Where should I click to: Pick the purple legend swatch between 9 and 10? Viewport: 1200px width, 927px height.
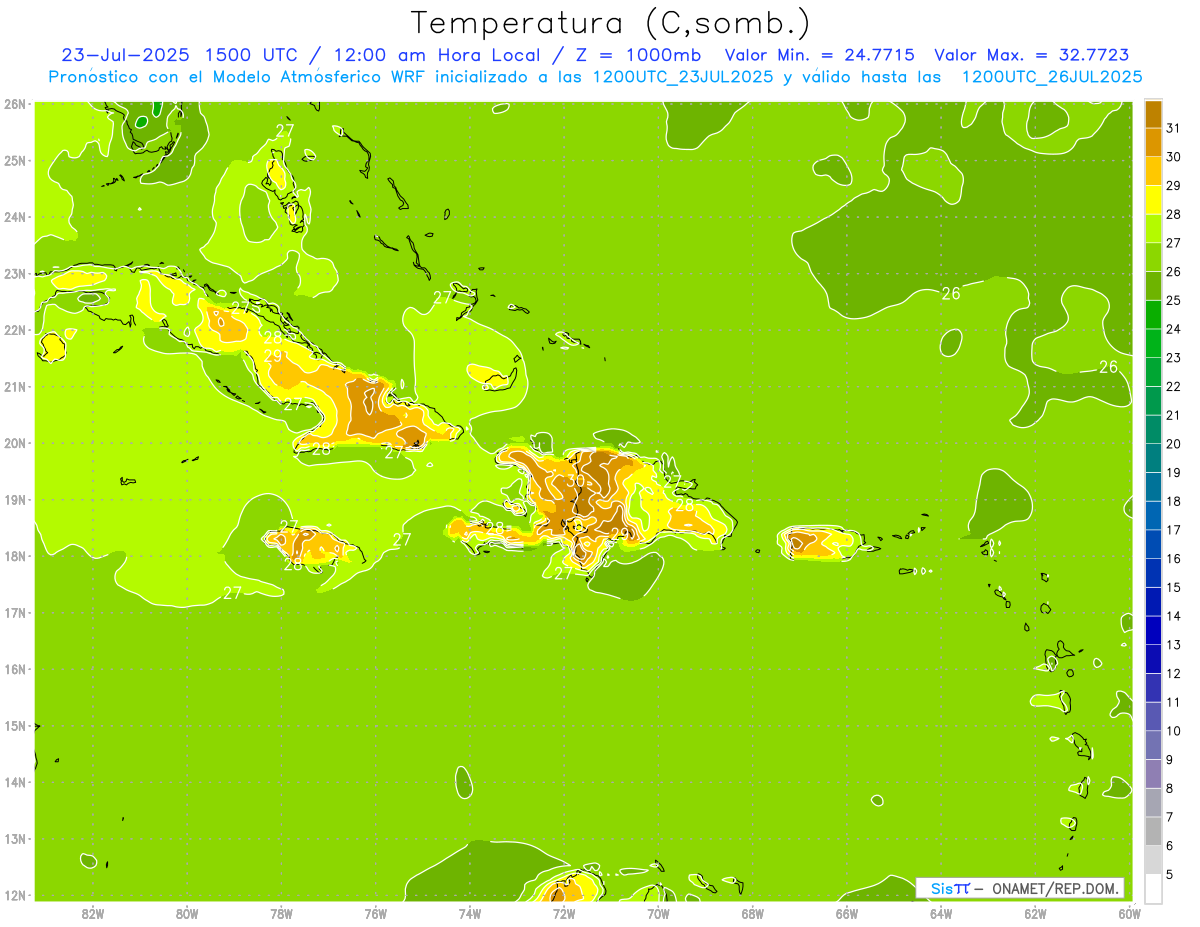point(1153,746)
